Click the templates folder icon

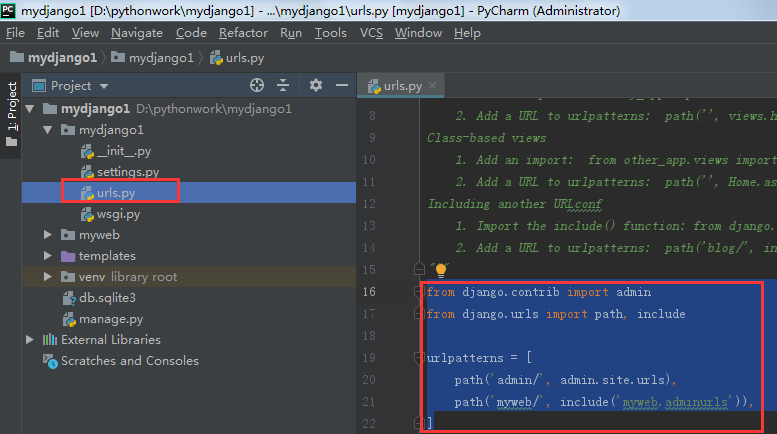pos(68,256)
